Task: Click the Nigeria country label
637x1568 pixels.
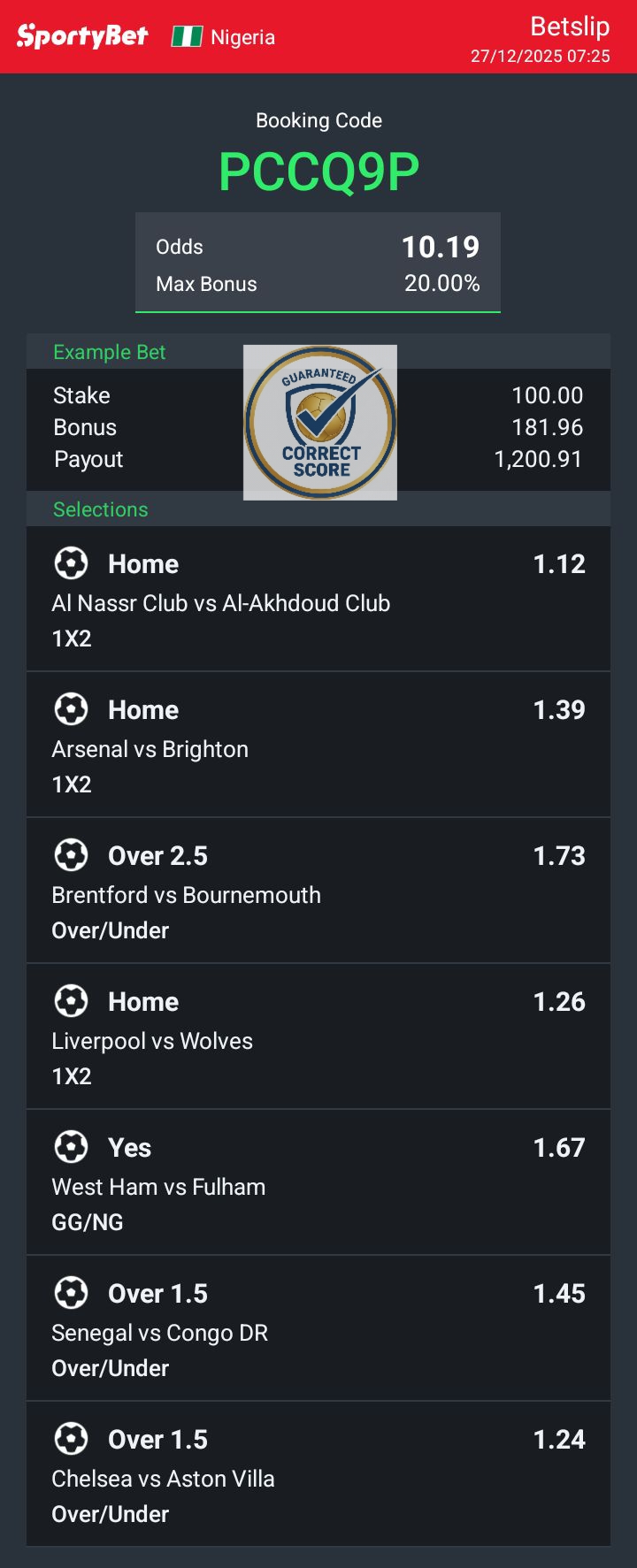Action: 242,37
